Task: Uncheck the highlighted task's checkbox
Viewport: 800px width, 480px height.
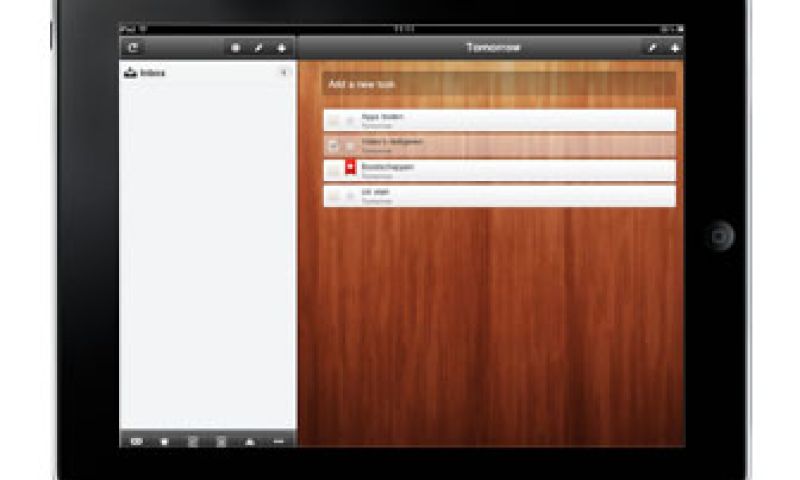Action: (x=333, y=146)
